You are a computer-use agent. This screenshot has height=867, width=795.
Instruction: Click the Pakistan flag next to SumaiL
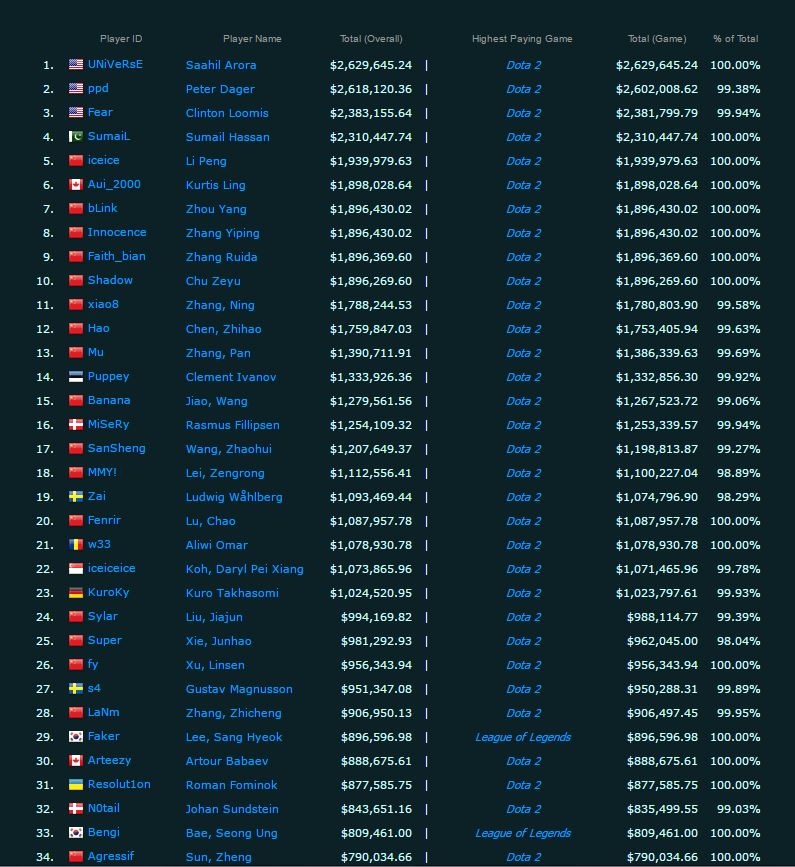coord(76,137)
